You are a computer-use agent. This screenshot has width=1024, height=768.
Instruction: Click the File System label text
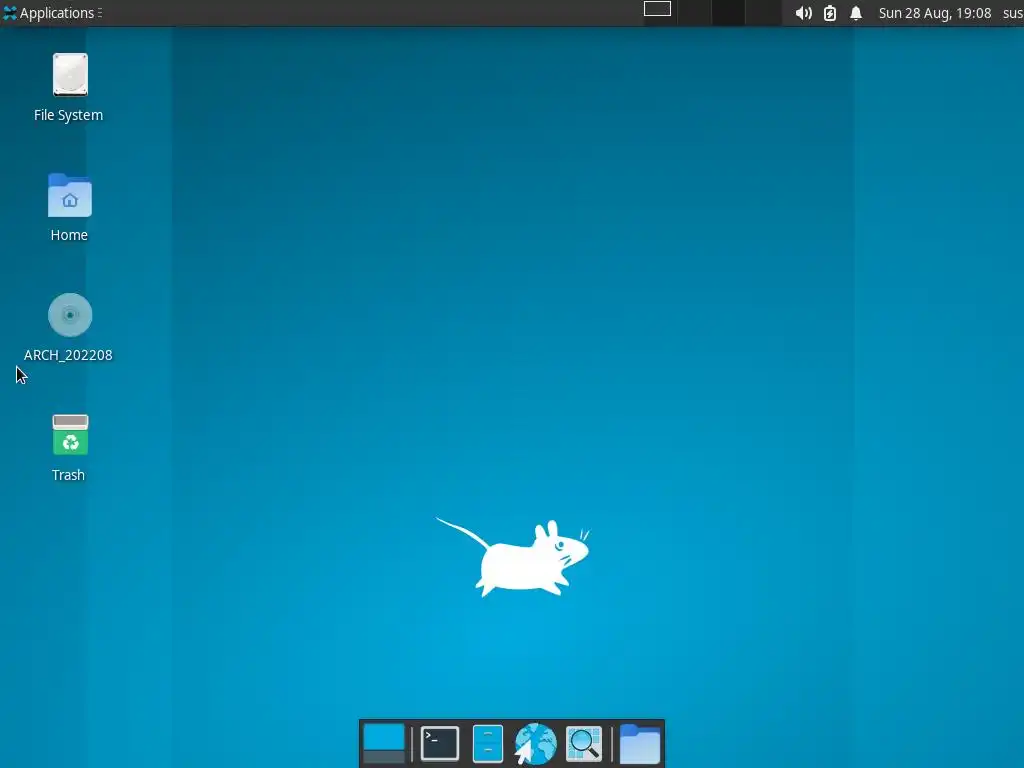(69, 115)
